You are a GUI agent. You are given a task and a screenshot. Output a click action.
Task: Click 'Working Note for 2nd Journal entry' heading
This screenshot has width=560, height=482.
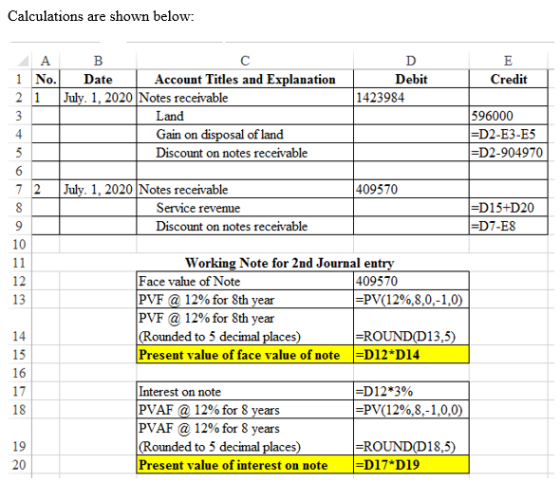tap(290, 263)
